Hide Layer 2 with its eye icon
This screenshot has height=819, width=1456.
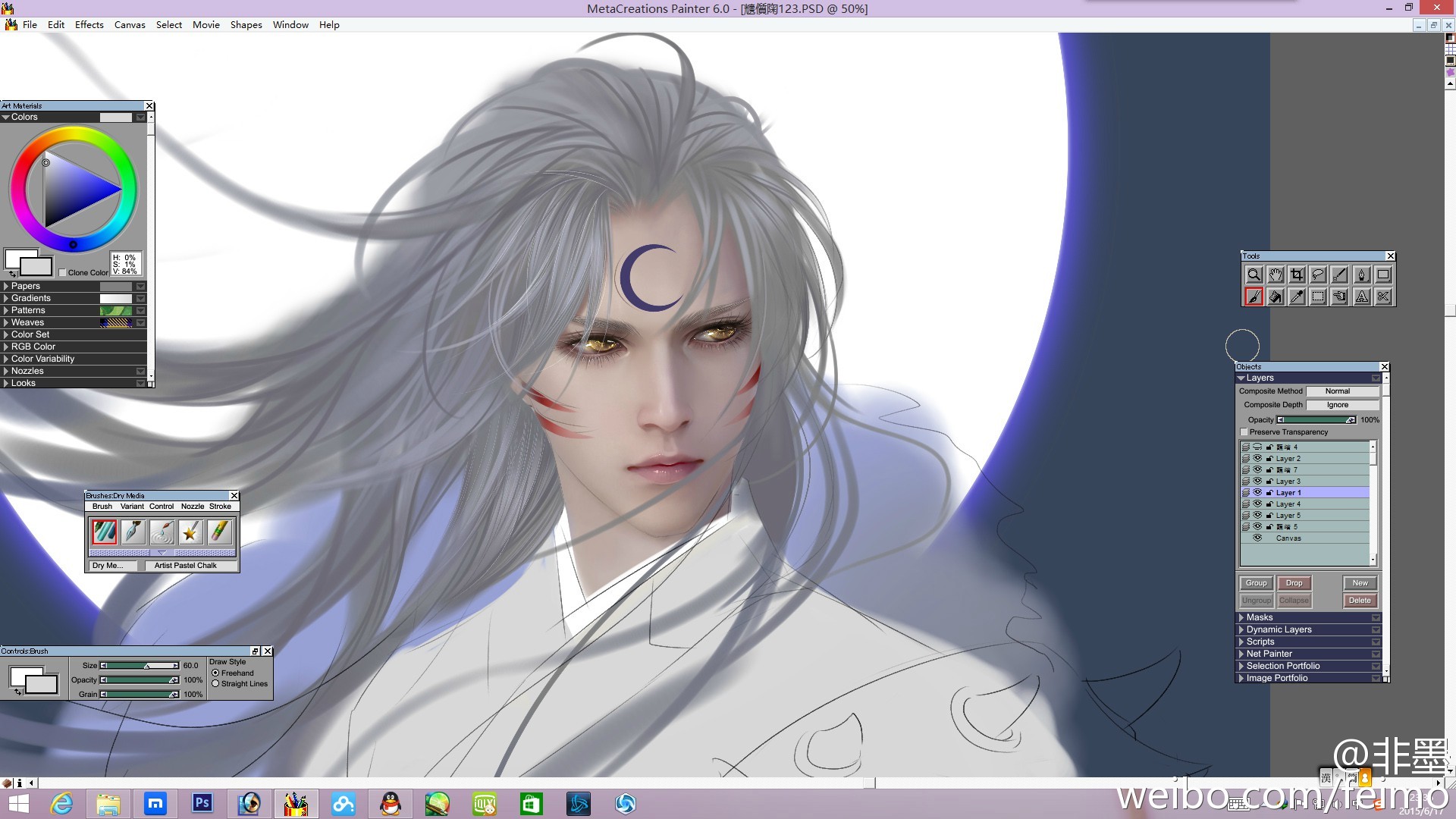coord(1257,459)
